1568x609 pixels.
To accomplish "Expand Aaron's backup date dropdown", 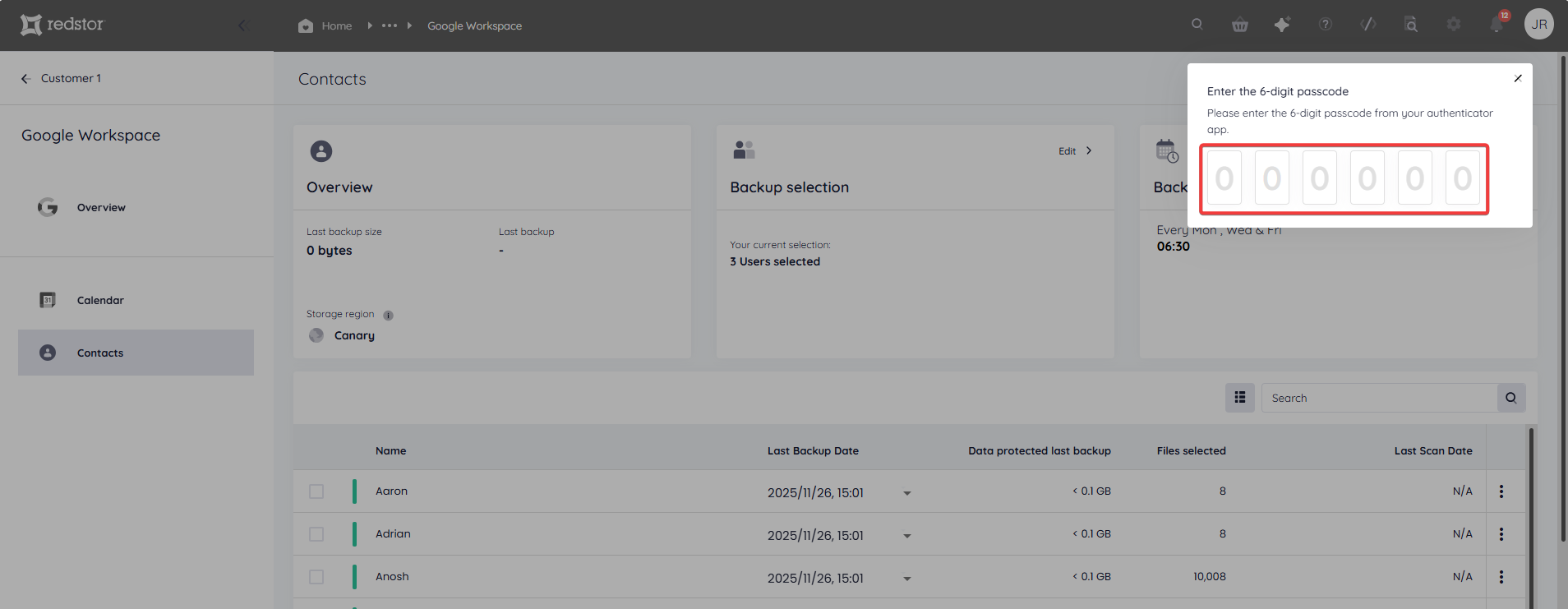I will [907, 493].
